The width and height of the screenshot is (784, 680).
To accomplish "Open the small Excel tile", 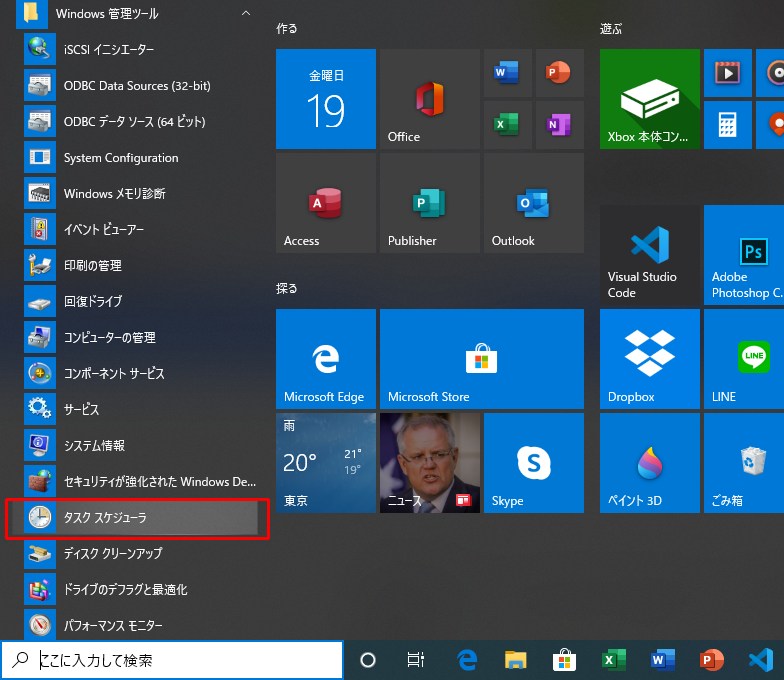I will tap(507, 125).
